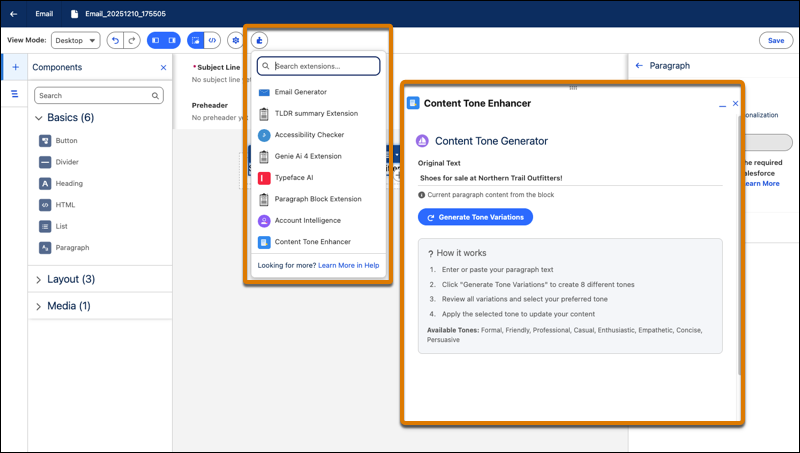This screenshot has width=800, height=453.
Task: Undo the last change
Action: click(x=115, y=40)
